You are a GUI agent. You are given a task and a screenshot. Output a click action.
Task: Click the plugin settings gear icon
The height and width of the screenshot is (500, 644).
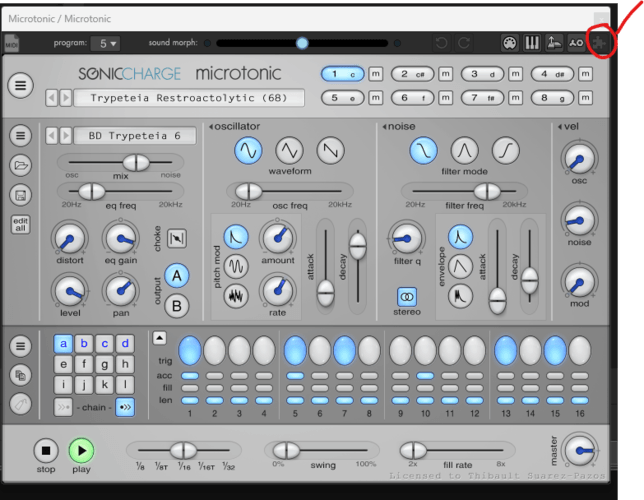click(599, 43)
